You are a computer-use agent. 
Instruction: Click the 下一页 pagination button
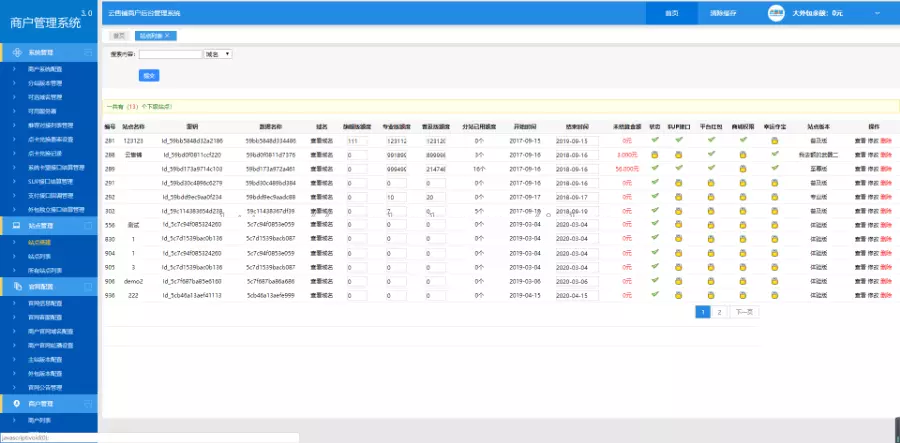pyautogui.click(x=744, y=312)
